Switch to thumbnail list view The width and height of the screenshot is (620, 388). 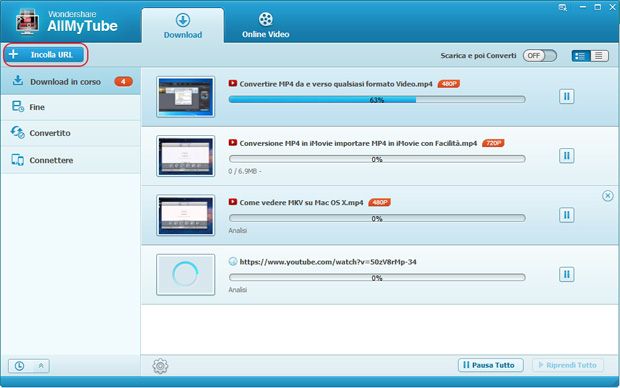click(x=581, y=56)
